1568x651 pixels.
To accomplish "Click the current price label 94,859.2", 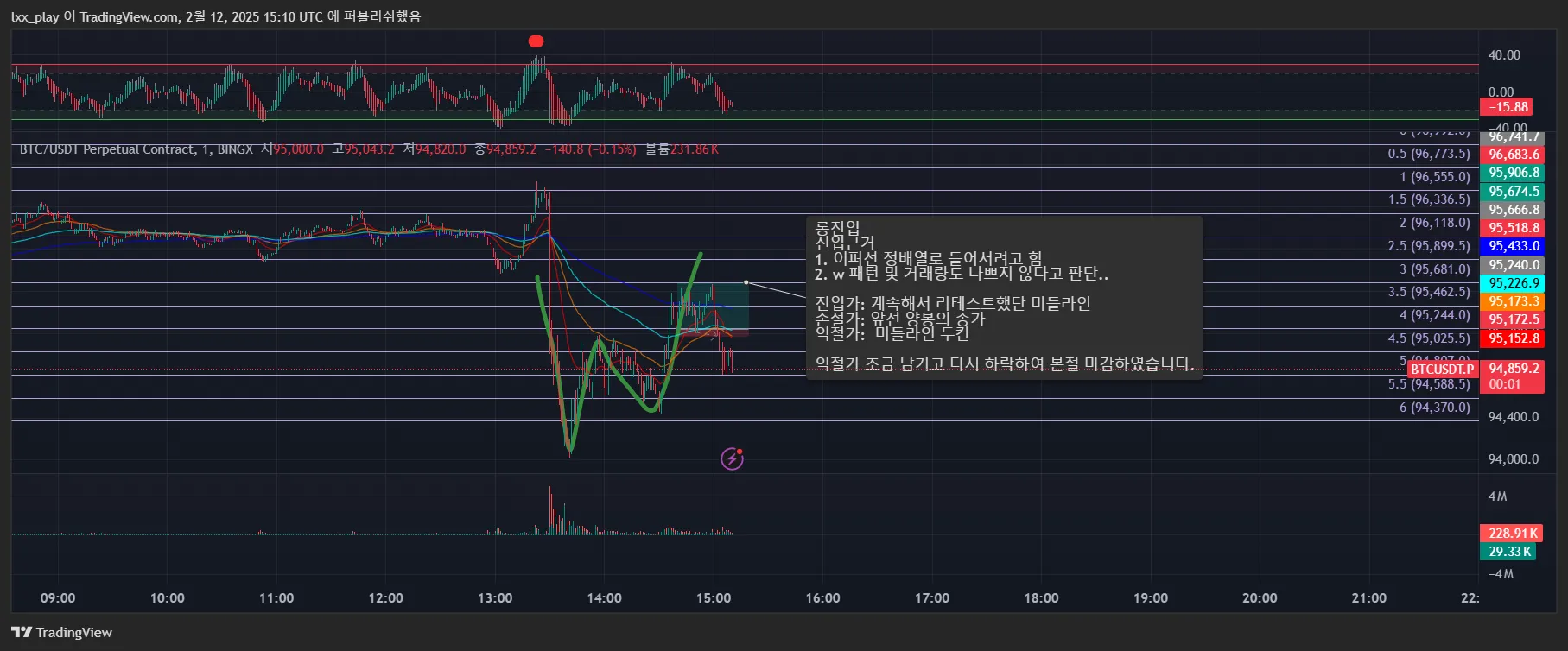I will (1514, 369).
